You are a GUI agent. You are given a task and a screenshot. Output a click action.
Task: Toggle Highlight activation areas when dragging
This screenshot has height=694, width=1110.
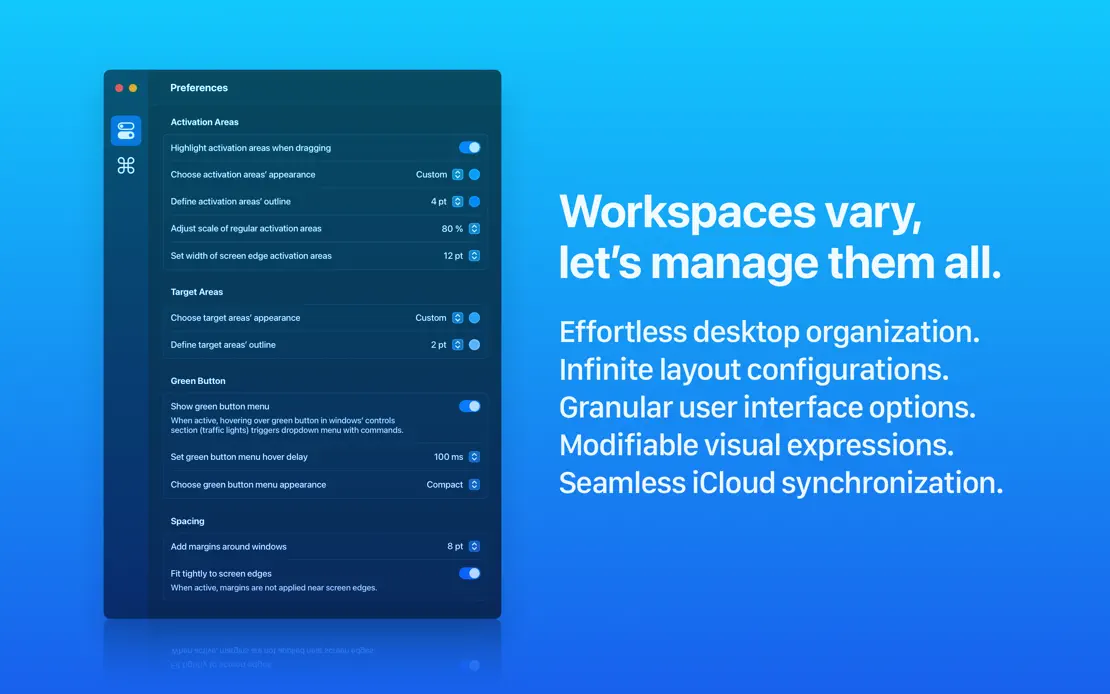(x=469, y=147)
